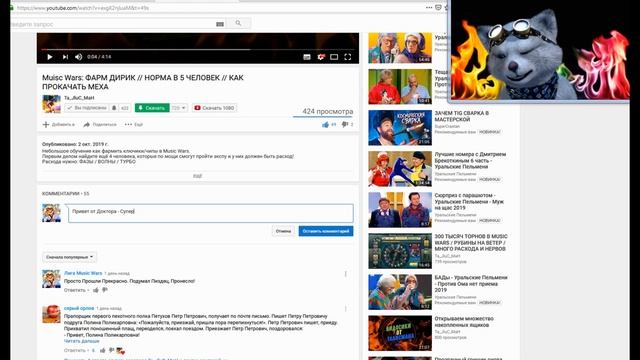
Task: Reply to серый орлов comment 'Ответить'
Action: point(75,350)
